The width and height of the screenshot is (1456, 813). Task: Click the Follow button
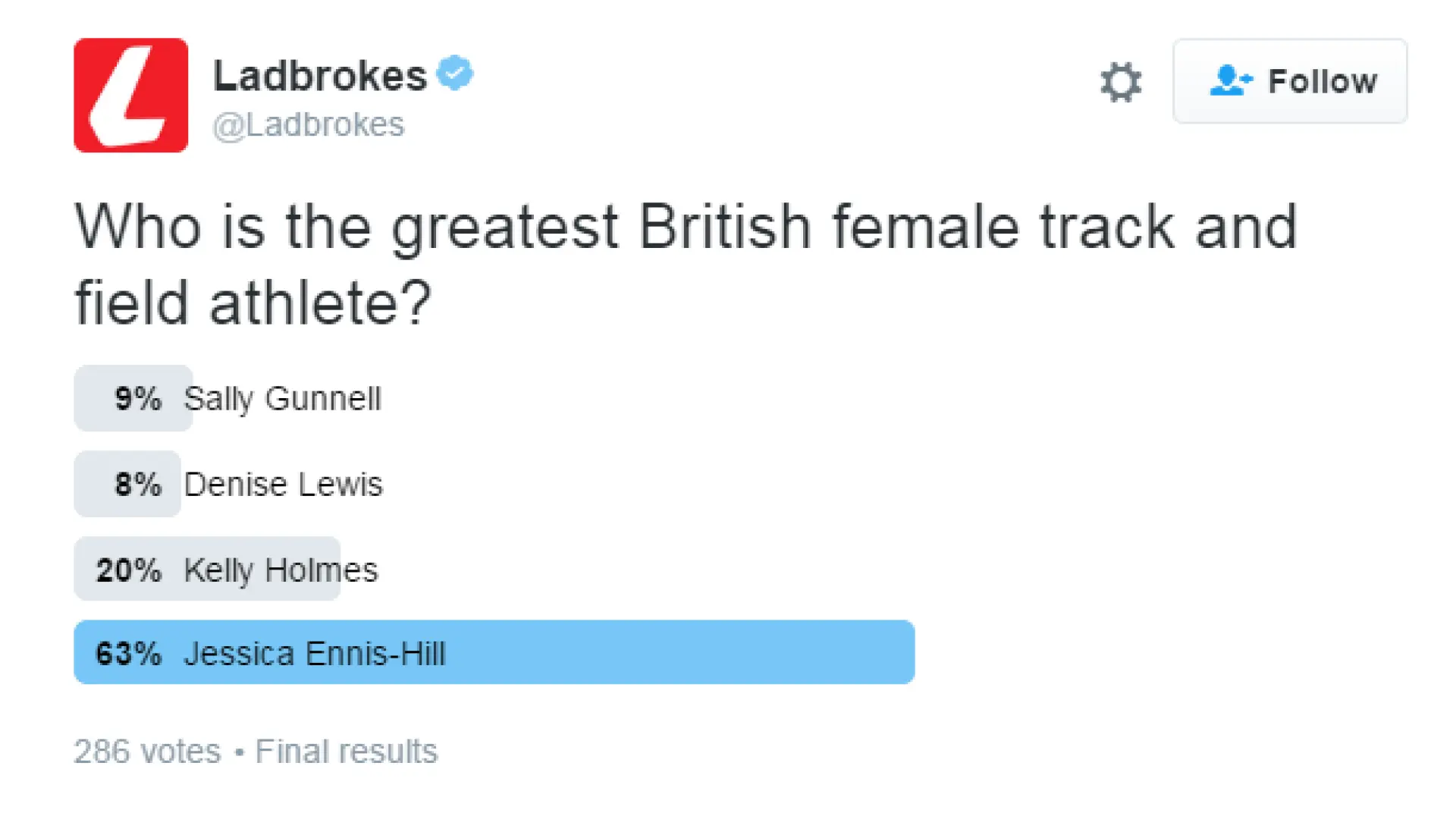[1290, 81]
